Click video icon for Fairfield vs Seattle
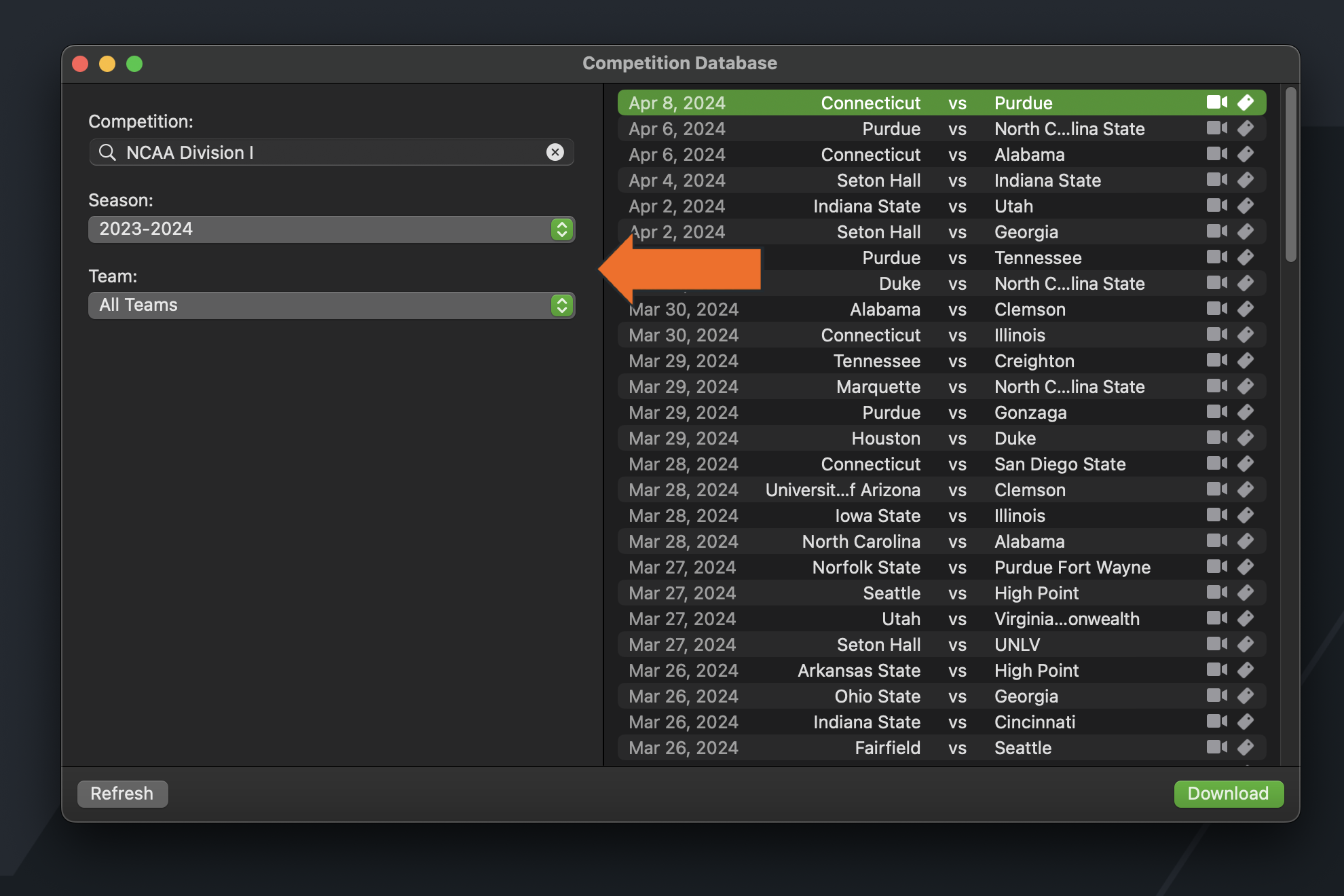The image size is (1344, 896). 1216,747
